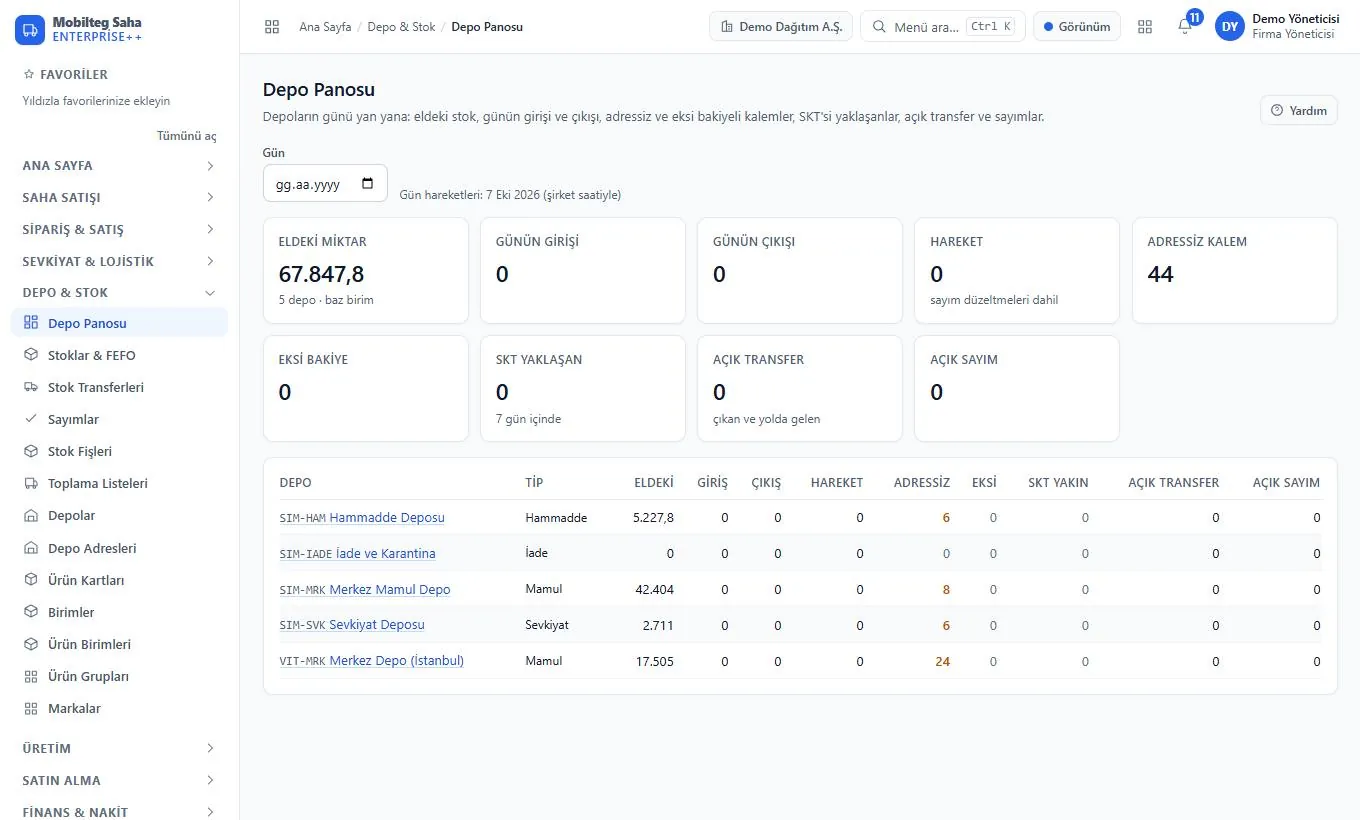
Task: Expand the SAHA SATIŞI menu section
Action: click(119, 197)
